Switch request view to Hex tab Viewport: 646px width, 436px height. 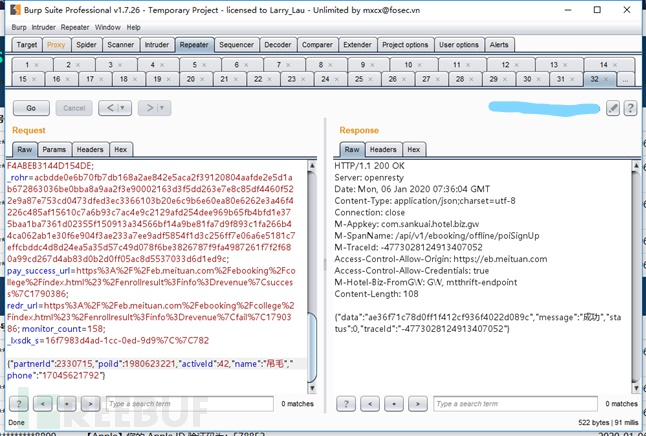(121, 150)
